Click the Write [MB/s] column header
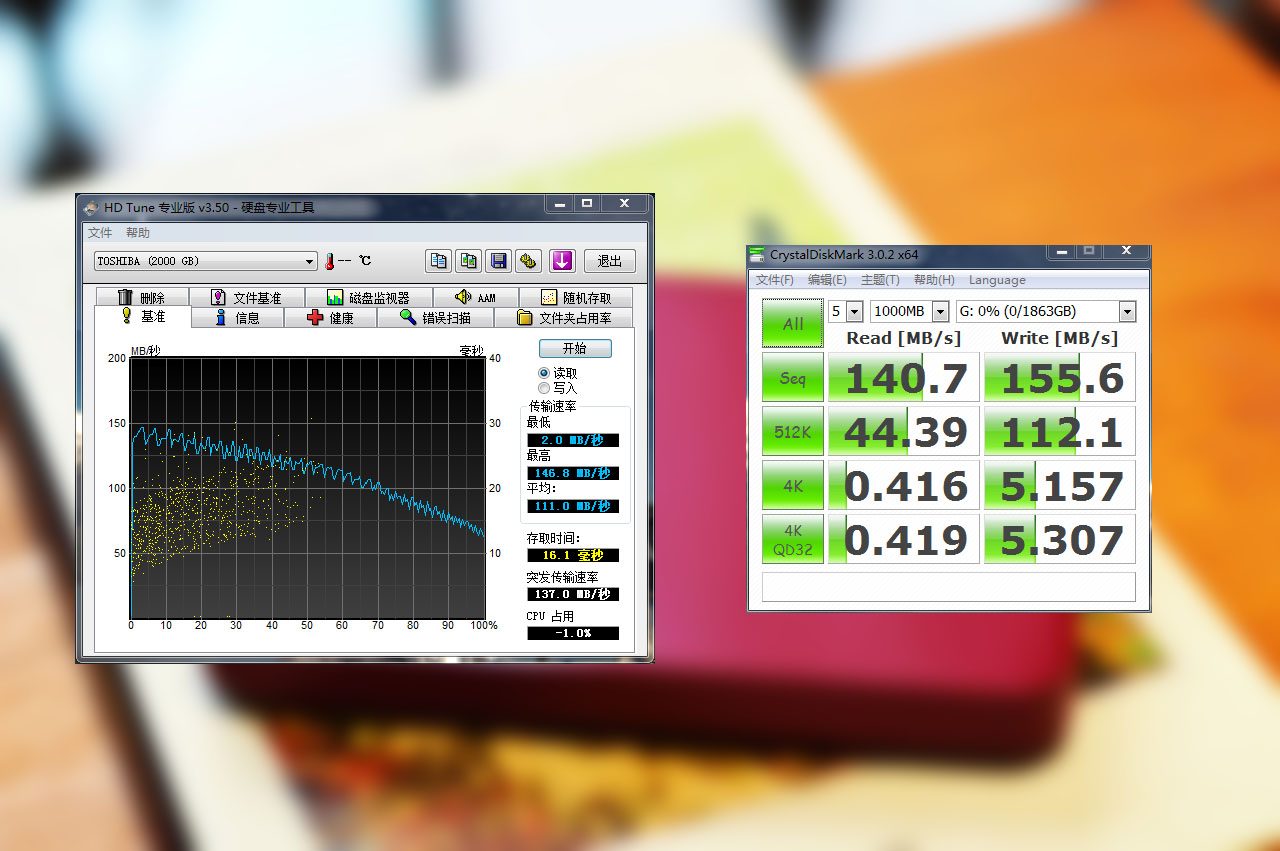This screenshot has width=1280, height=851. pos(1062,338)
